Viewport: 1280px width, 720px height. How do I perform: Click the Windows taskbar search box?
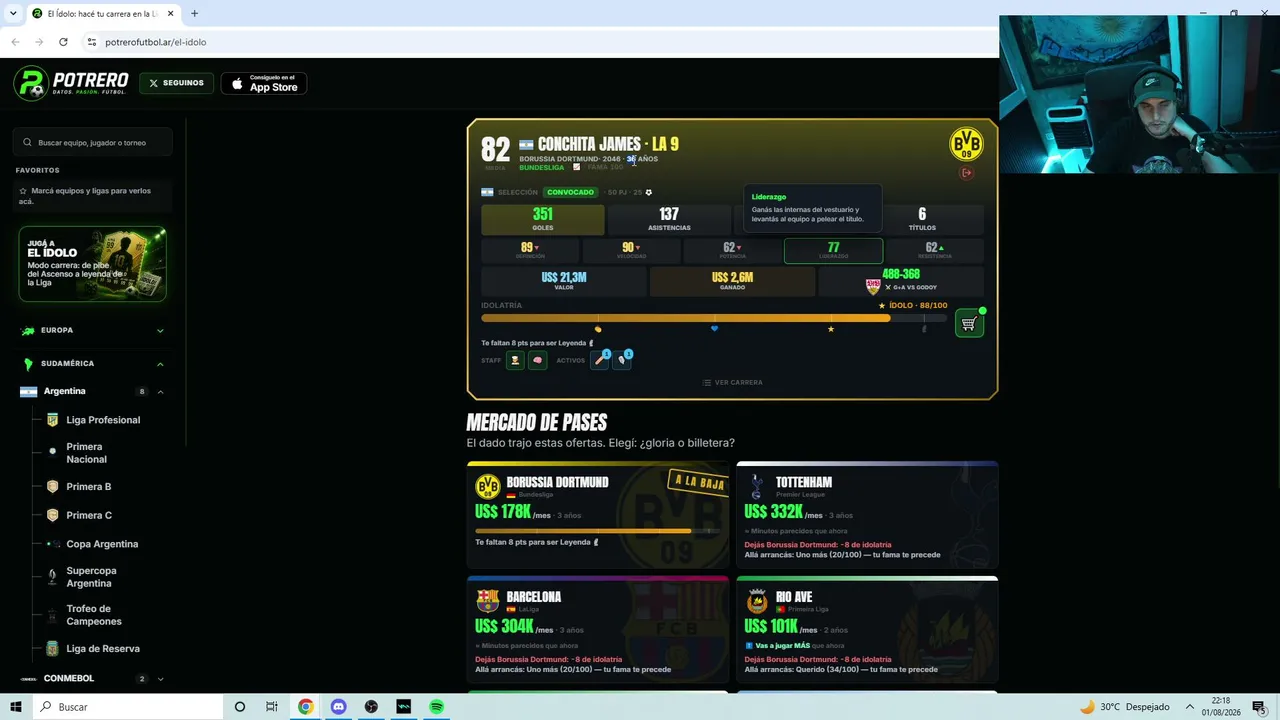click(130, 707)
